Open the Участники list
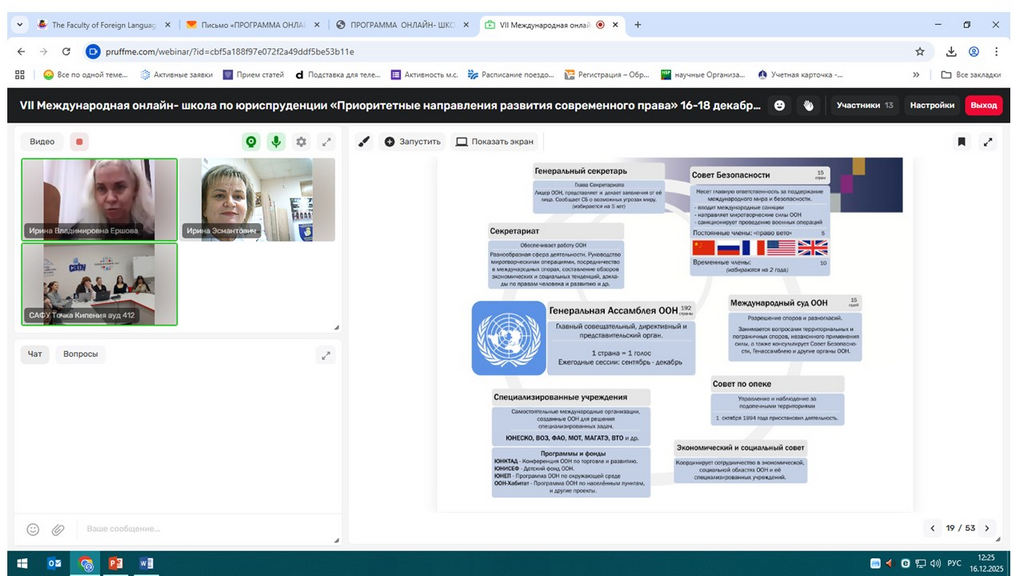This screenshot has height=576, width=1024. pos(864,105)
